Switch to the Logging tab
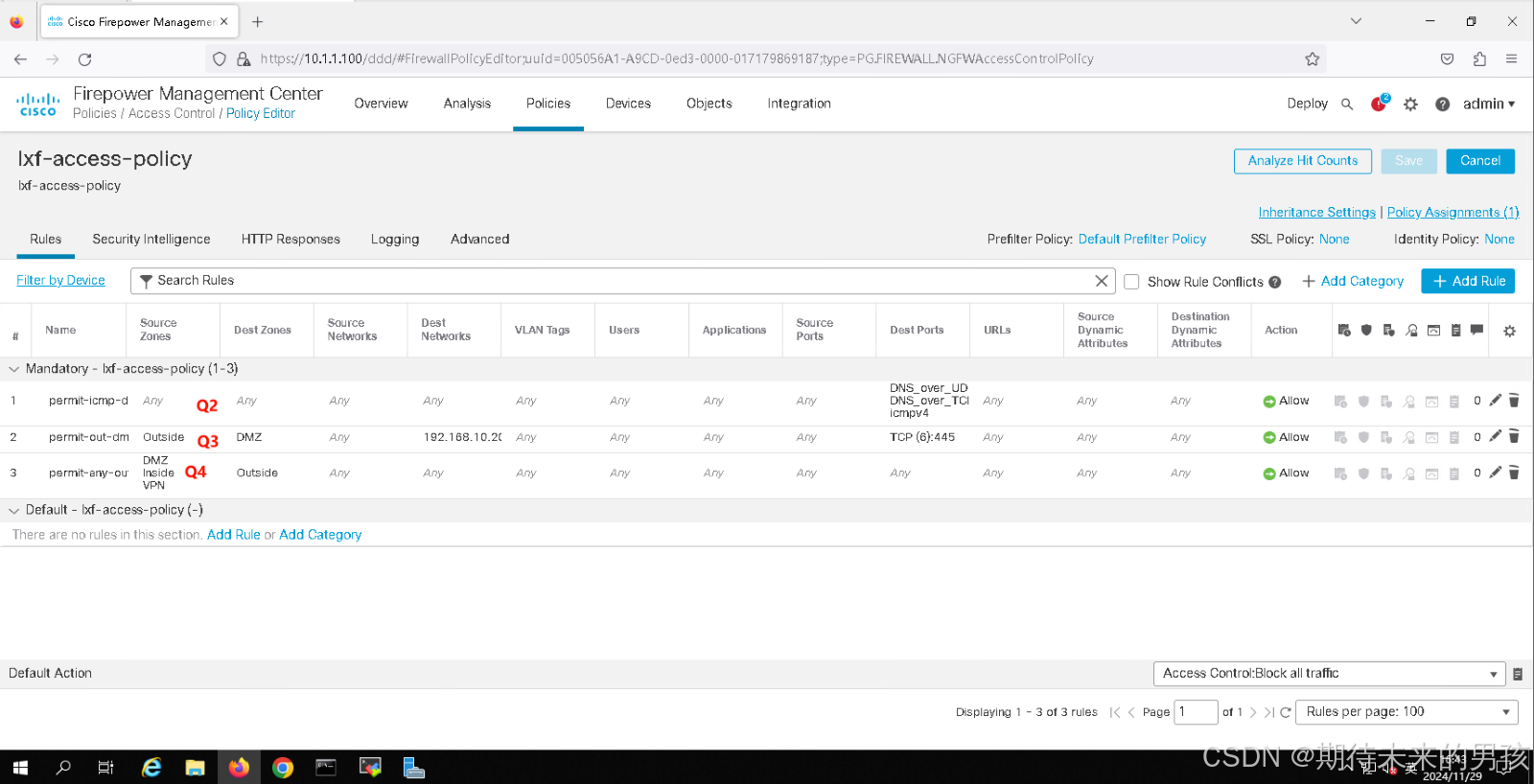Screen dimensions: 1534x784 [x=395, y=240]
